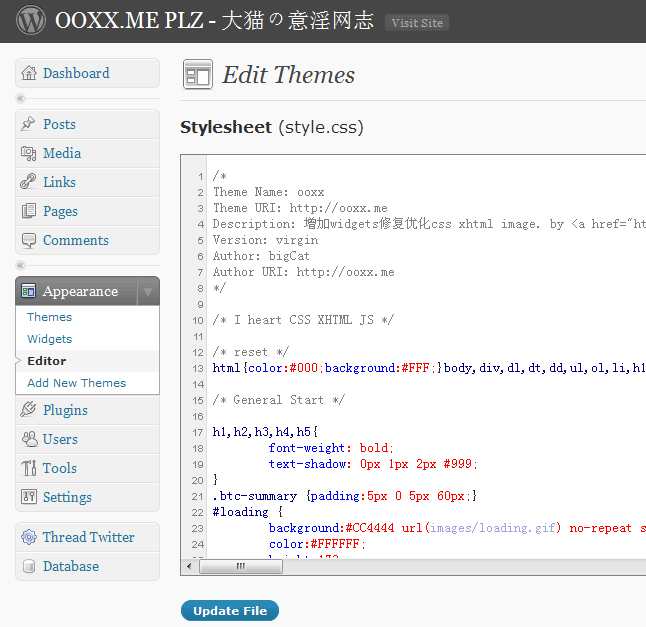This screenshot has height=627, width=646.
Task: Click the Thread Twitter gear icon
Action: tap(29, 537)
